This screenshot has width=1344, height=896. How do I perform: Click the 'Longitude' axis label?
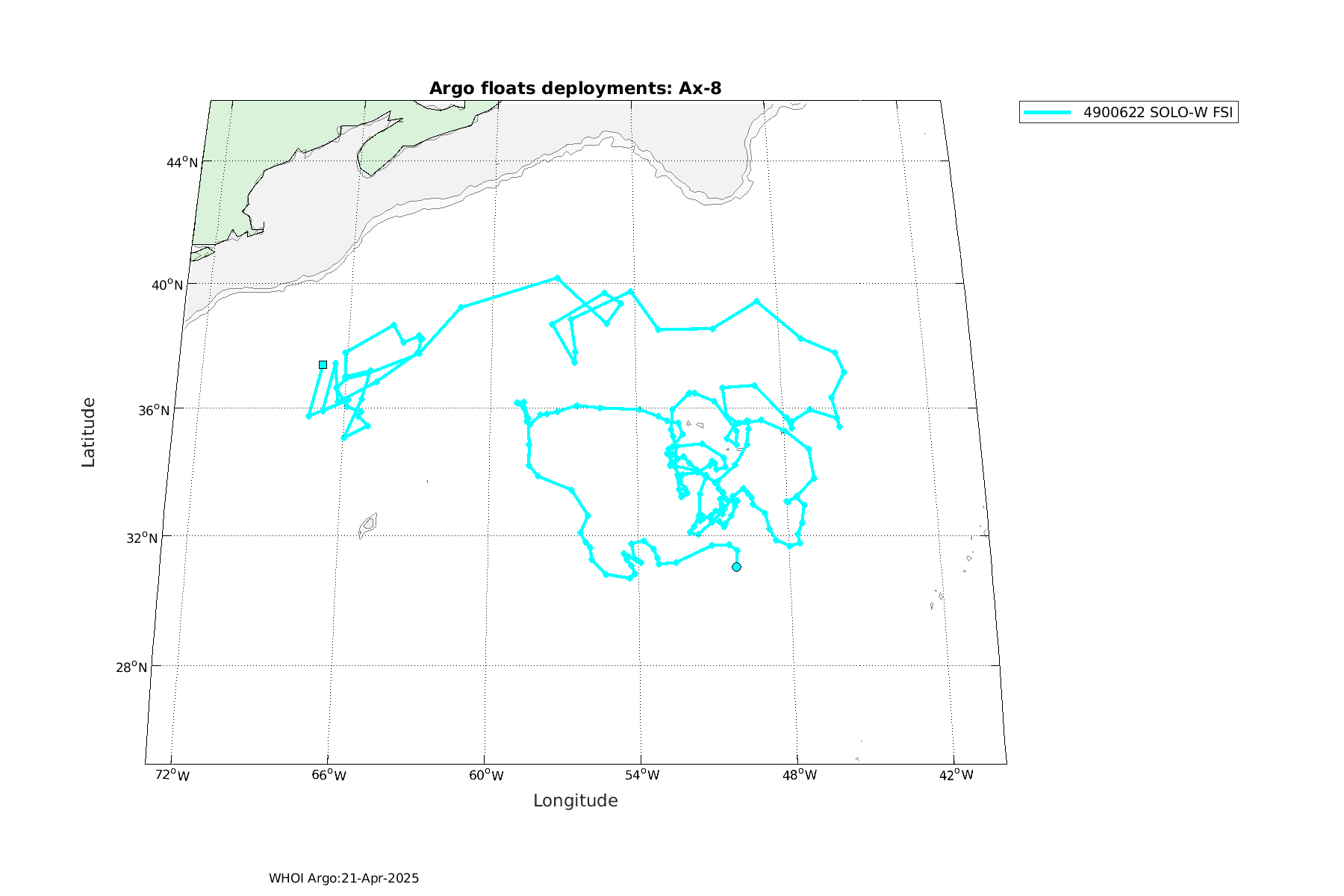point(576,801)
